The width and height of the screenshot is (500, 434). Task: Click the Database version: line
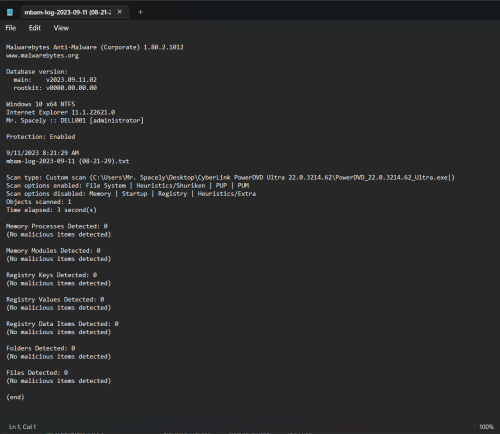(x=37, y=72)
